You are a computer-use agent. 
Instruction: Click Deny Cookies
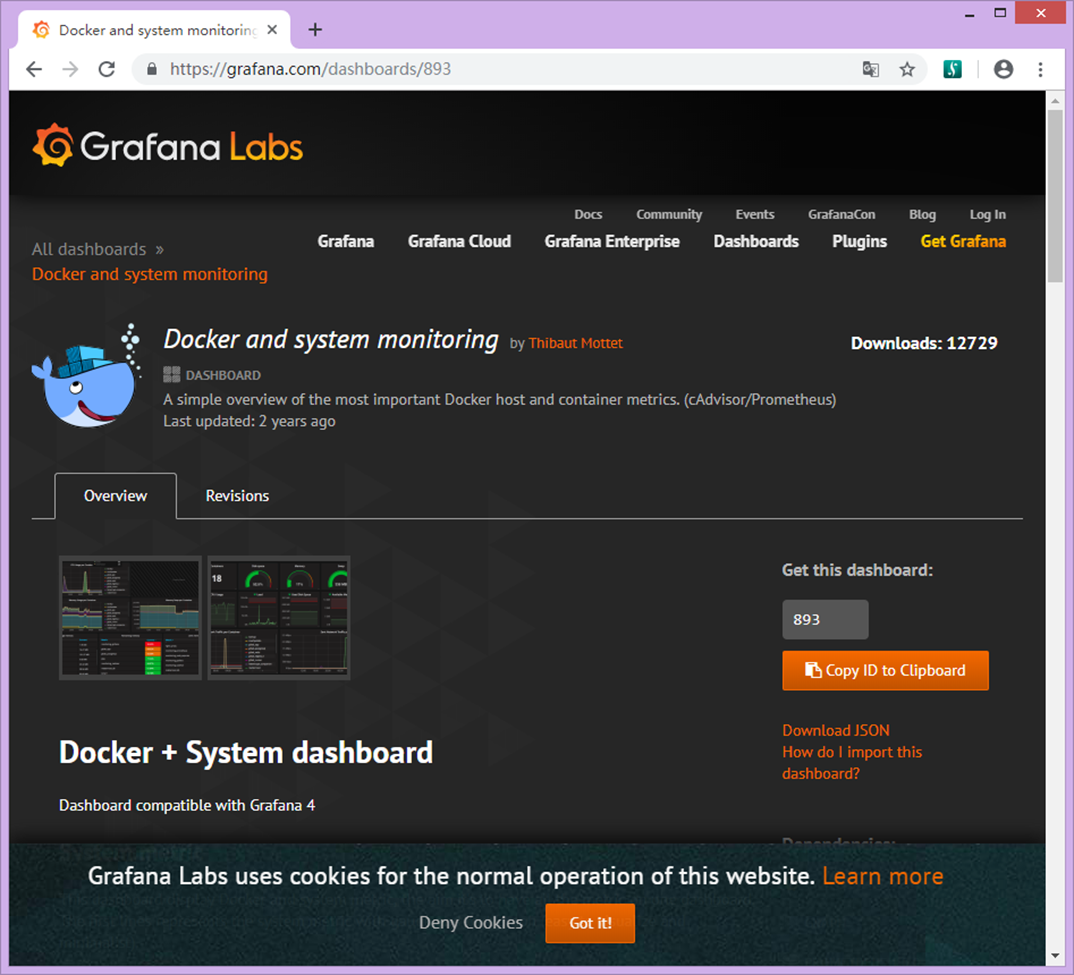tap(471, 923)
